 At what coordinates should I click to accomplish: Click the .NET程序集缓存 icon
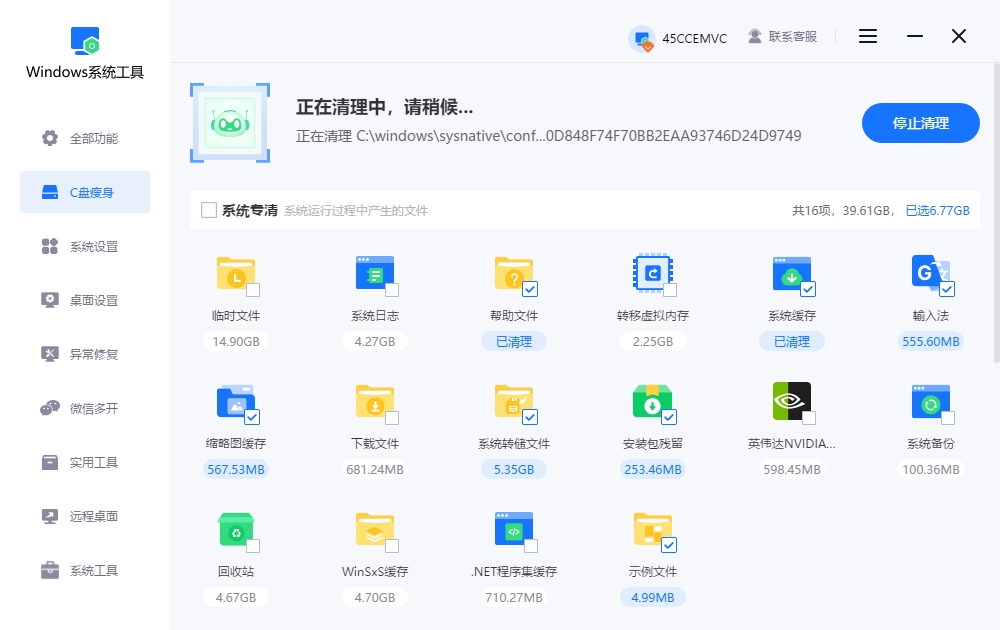514,530
